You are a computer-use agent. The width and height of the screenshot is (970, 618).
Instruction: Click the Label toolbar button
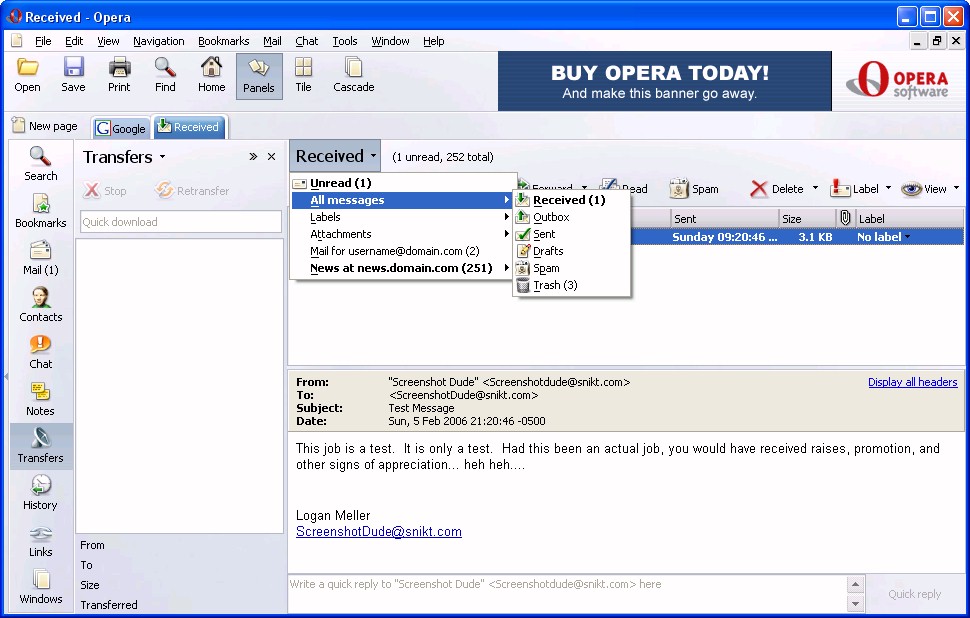(854, 189)
